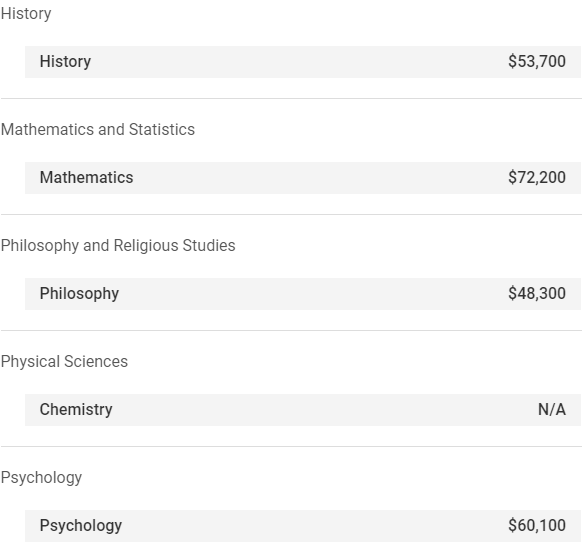Click the $53,700 salary for History
Viewport: 582px width, 545px height.
tap(537, 62)
